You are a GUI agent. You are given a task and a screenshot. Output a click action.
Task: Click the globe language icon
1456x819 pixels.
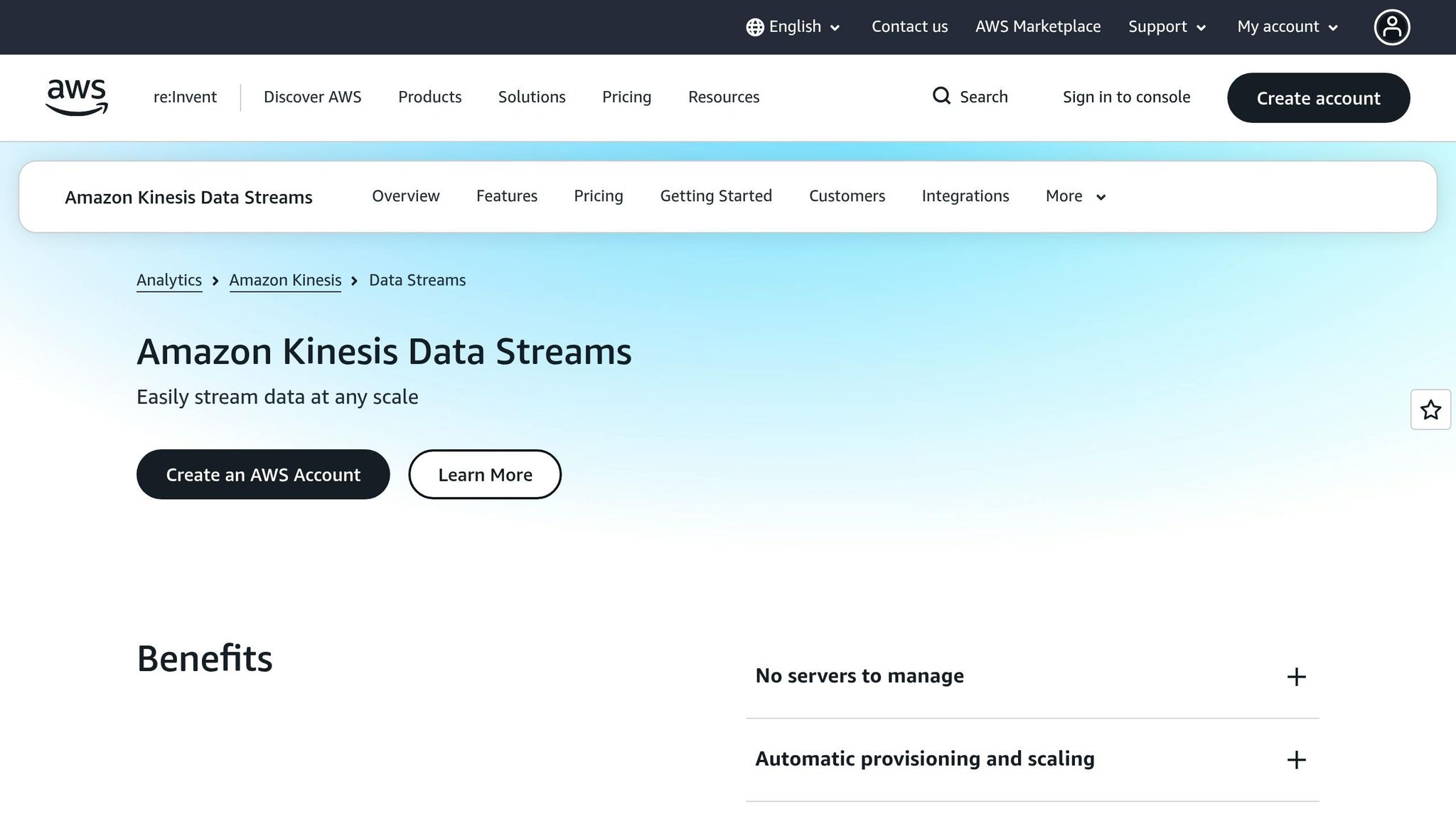755,27
